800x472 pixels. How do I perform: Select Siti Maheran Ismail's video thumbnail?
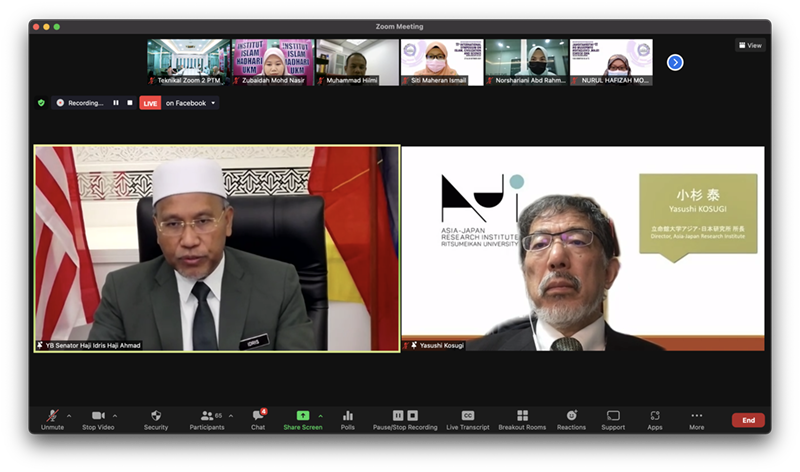[x=441, y=62]
